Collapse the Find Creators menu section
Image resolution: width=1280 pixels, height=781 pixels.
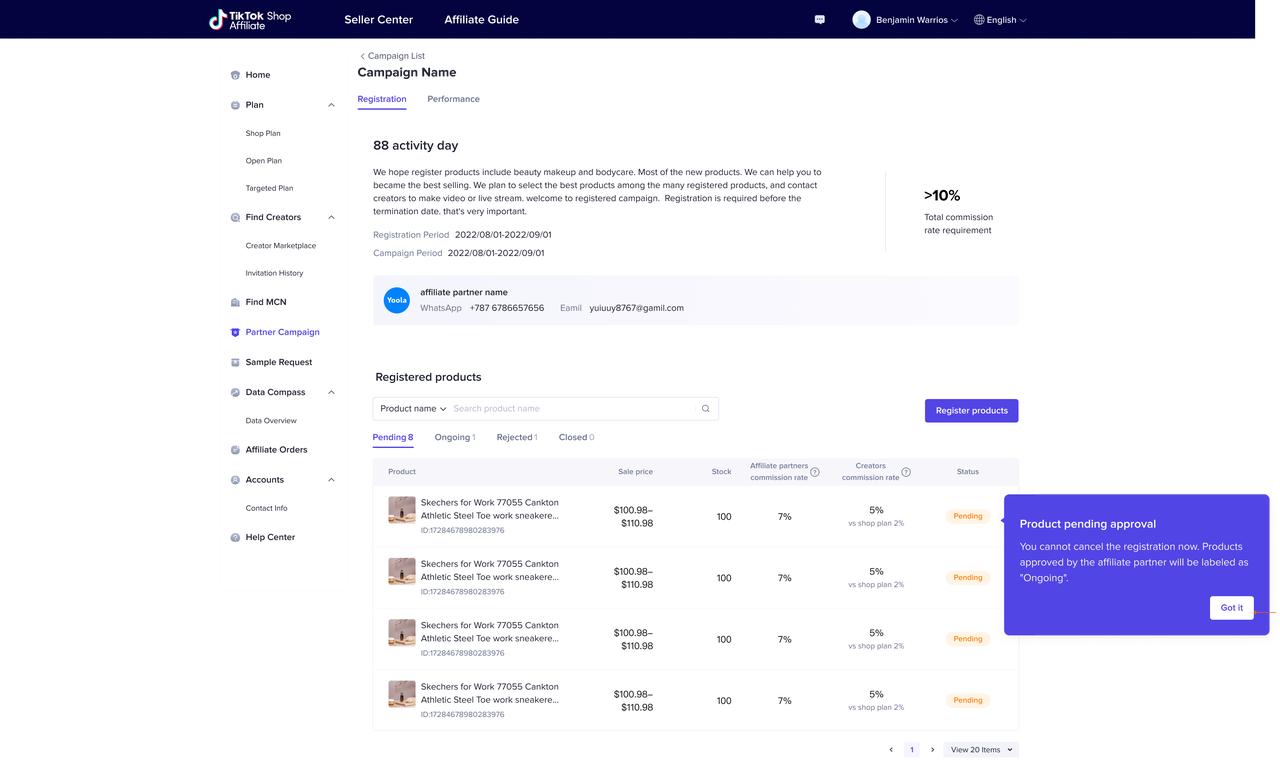pos(331,217)
